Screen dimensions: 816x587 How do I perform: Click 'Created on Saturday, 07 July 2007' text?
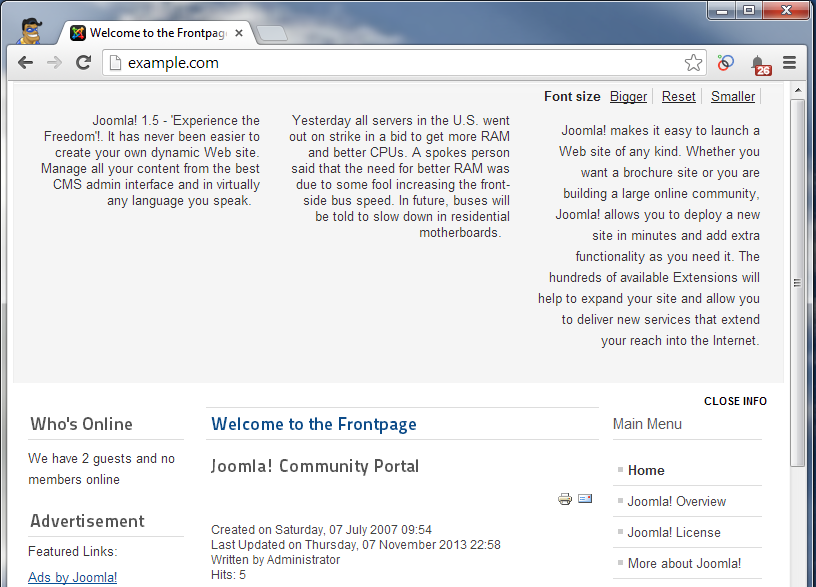(304, 530)
